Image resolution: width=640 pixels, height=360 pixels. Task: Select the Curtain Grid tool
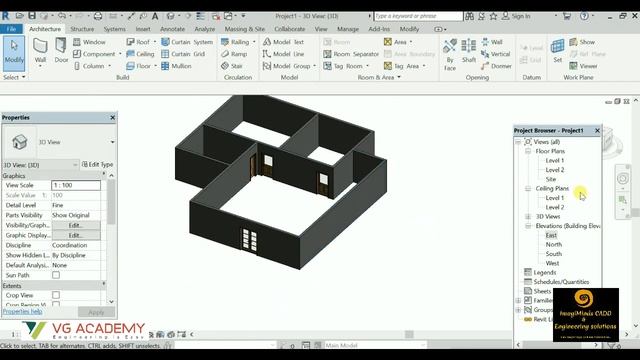pos(183,54)
